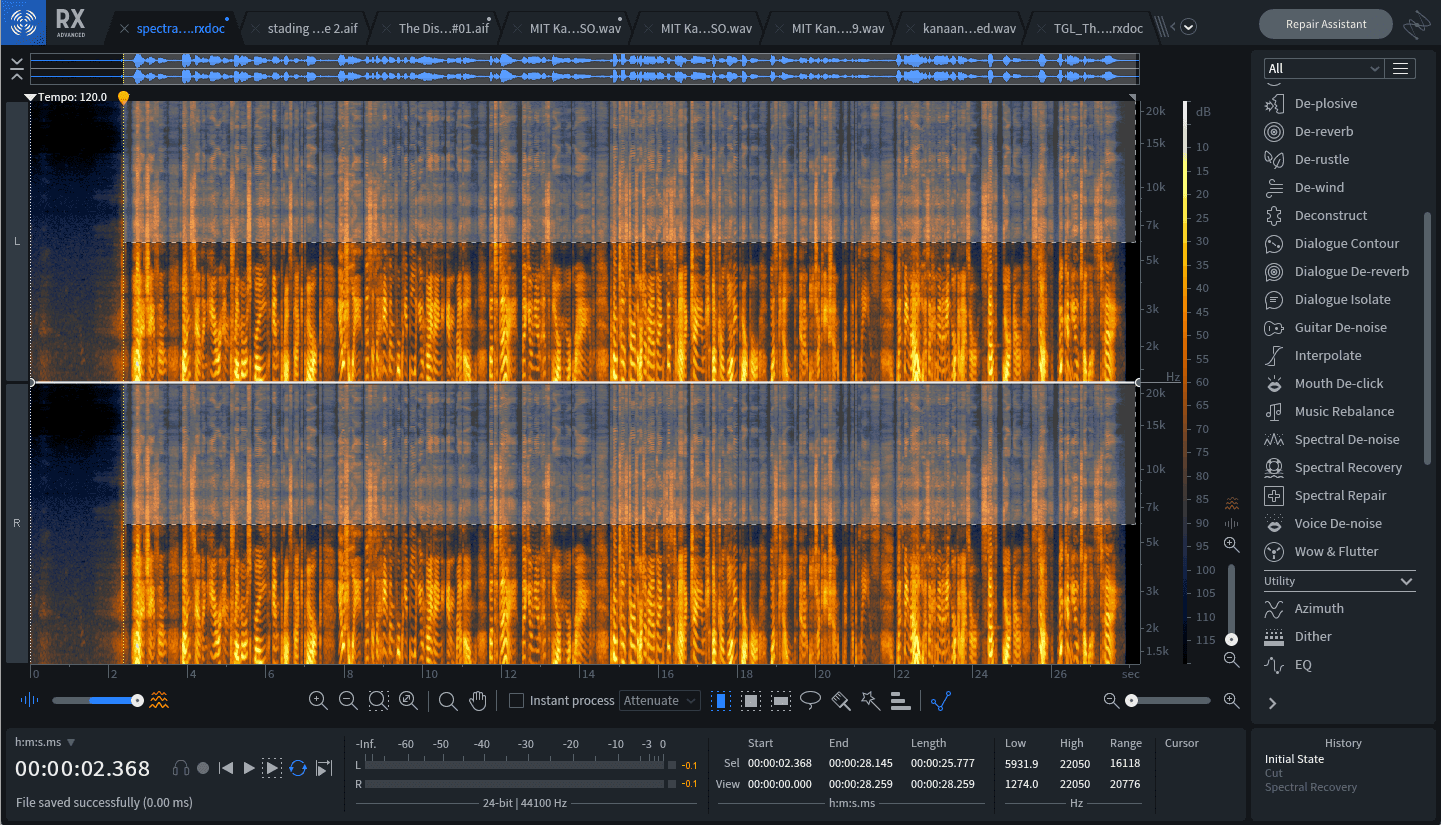This screenshot has height=825, width=1441.
Task: Enable the Instant process checkbox
Action: (x=516, y=701)
